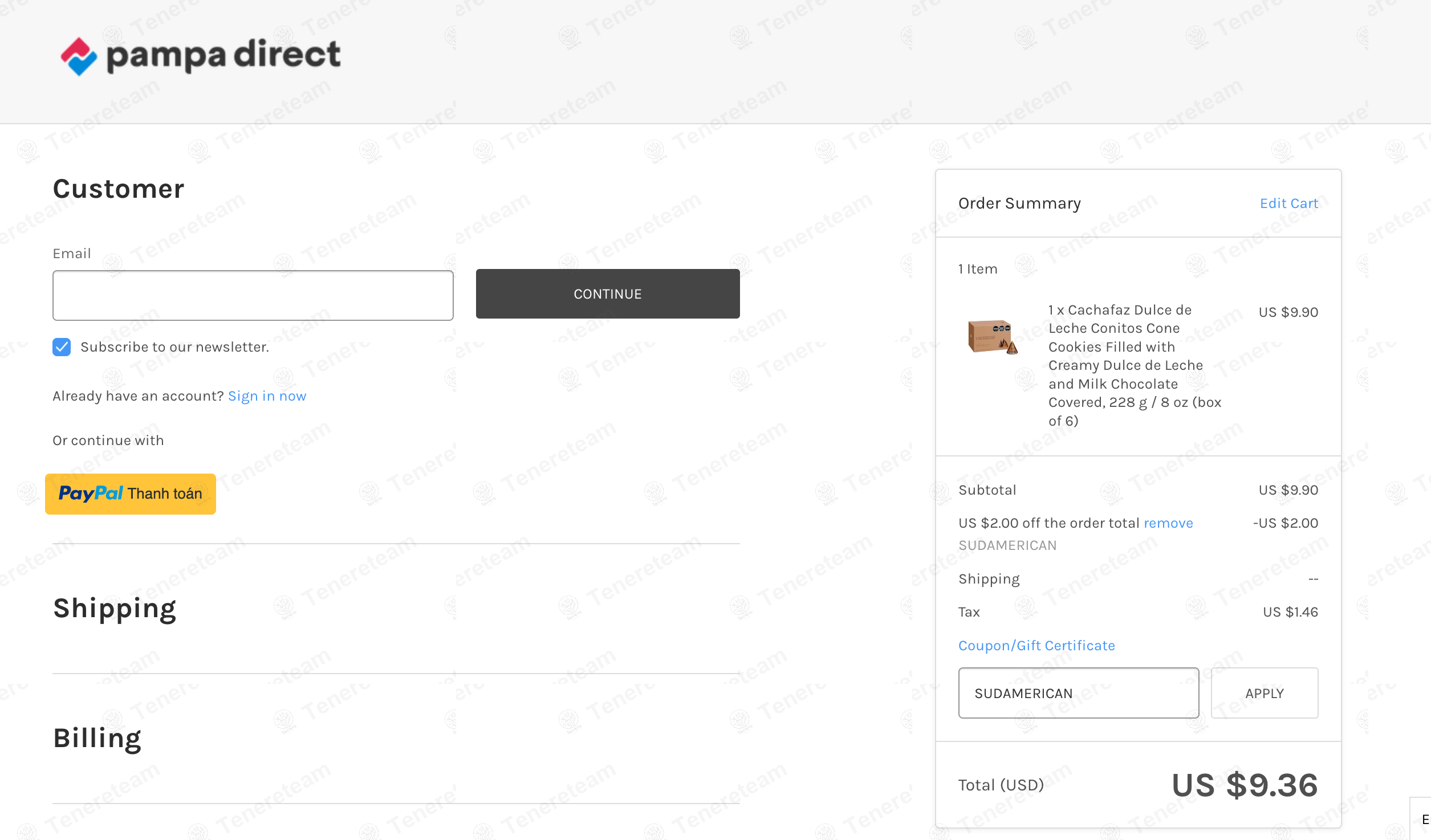Click the pampa direct logo
1431x840 pixels.
pos(199,55)
